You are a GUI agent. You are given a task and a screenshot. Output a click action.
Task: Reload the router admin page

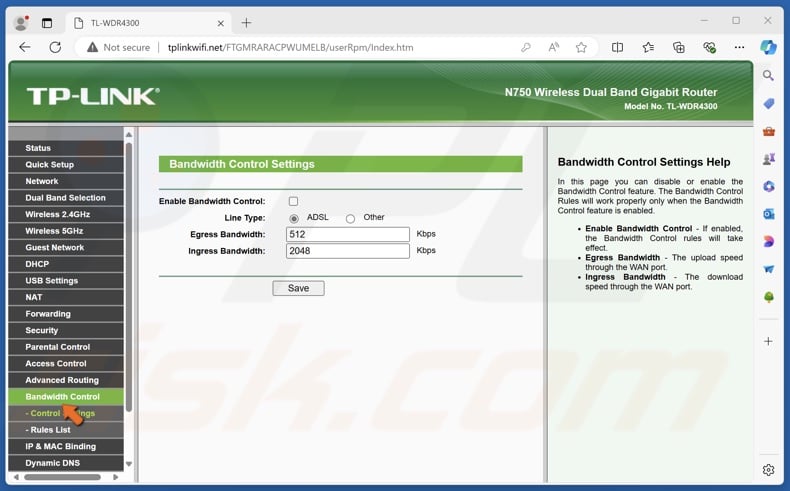click(55, 47)
